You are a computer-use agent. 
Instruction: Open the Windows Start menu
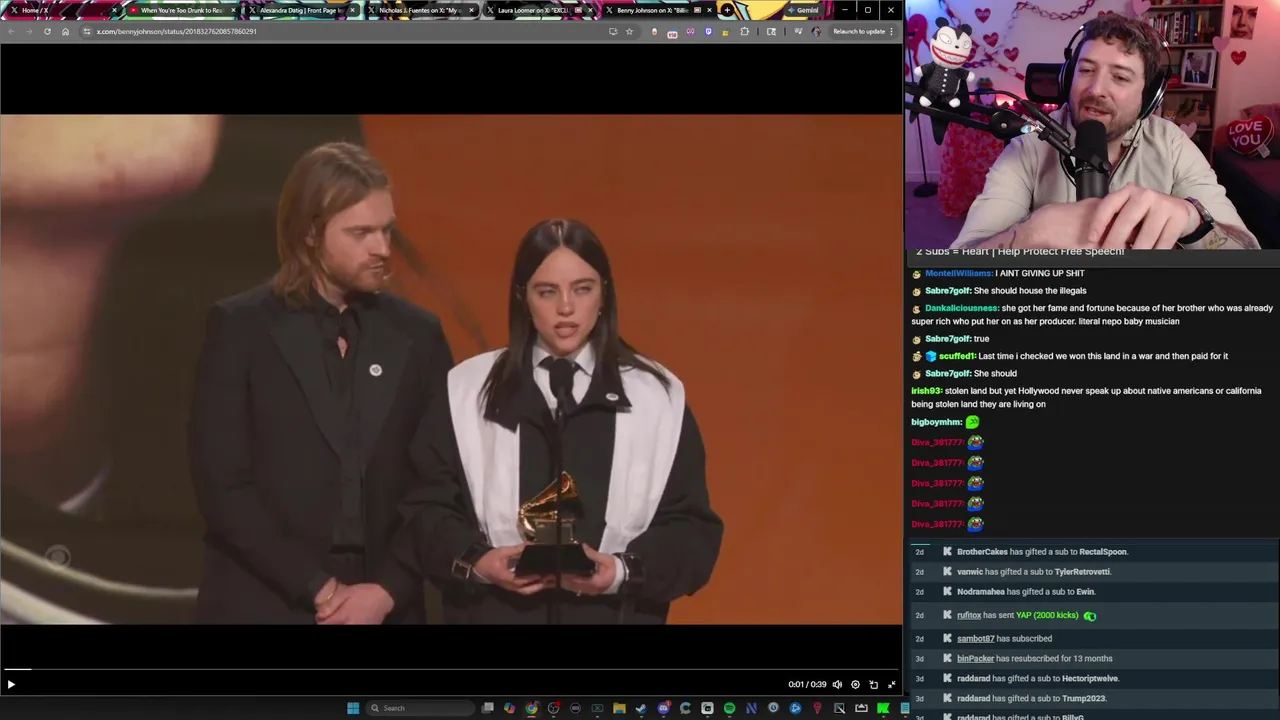(x=353, y=708)
